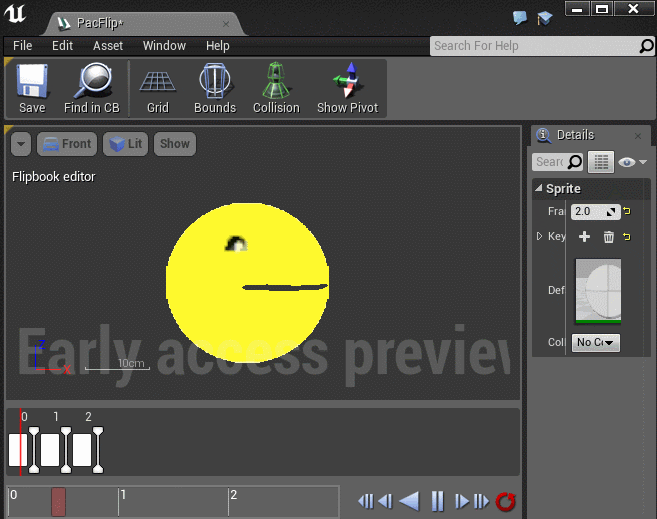Image resolution: width=657 pixels, height=519 pixels.
Task: Find the asset in Content Browser
Action: pos(92,89)
